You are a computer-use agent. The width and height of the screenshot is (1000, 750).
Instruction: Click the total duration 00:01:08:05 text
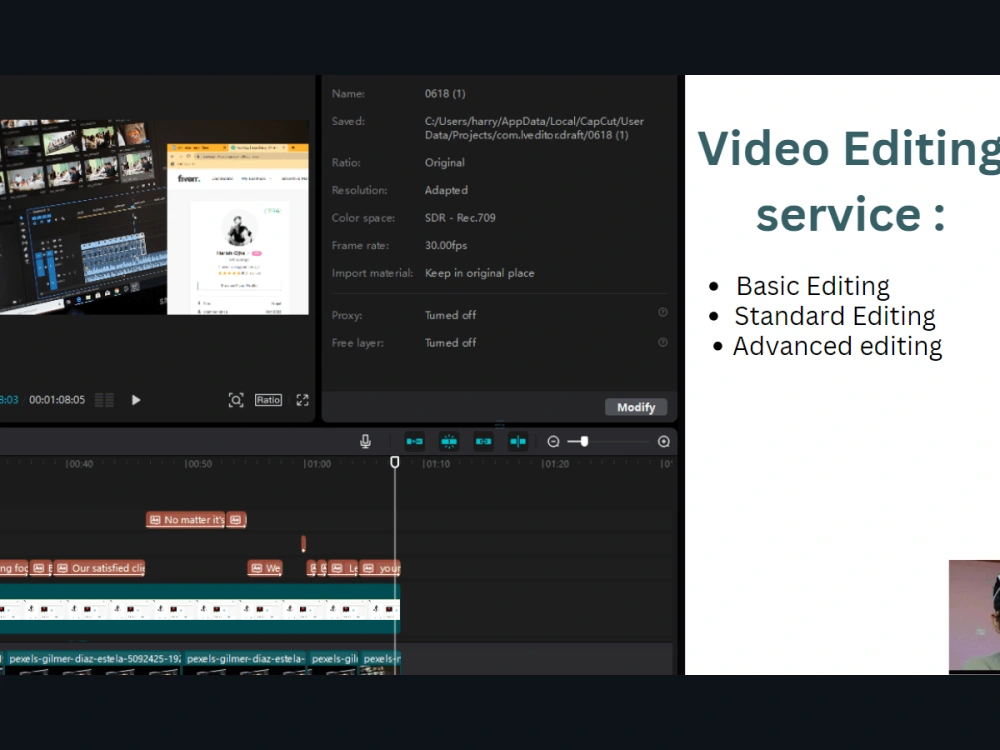pos(57,400)
